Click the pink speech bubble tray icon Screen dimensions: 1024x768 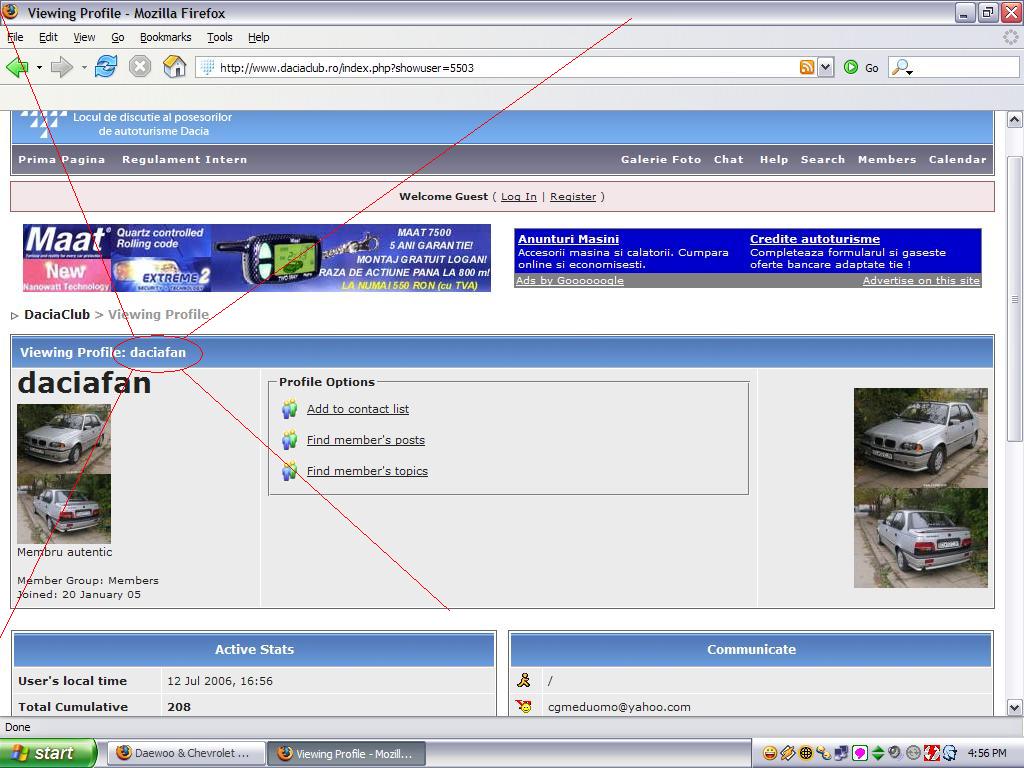[860, 753]
